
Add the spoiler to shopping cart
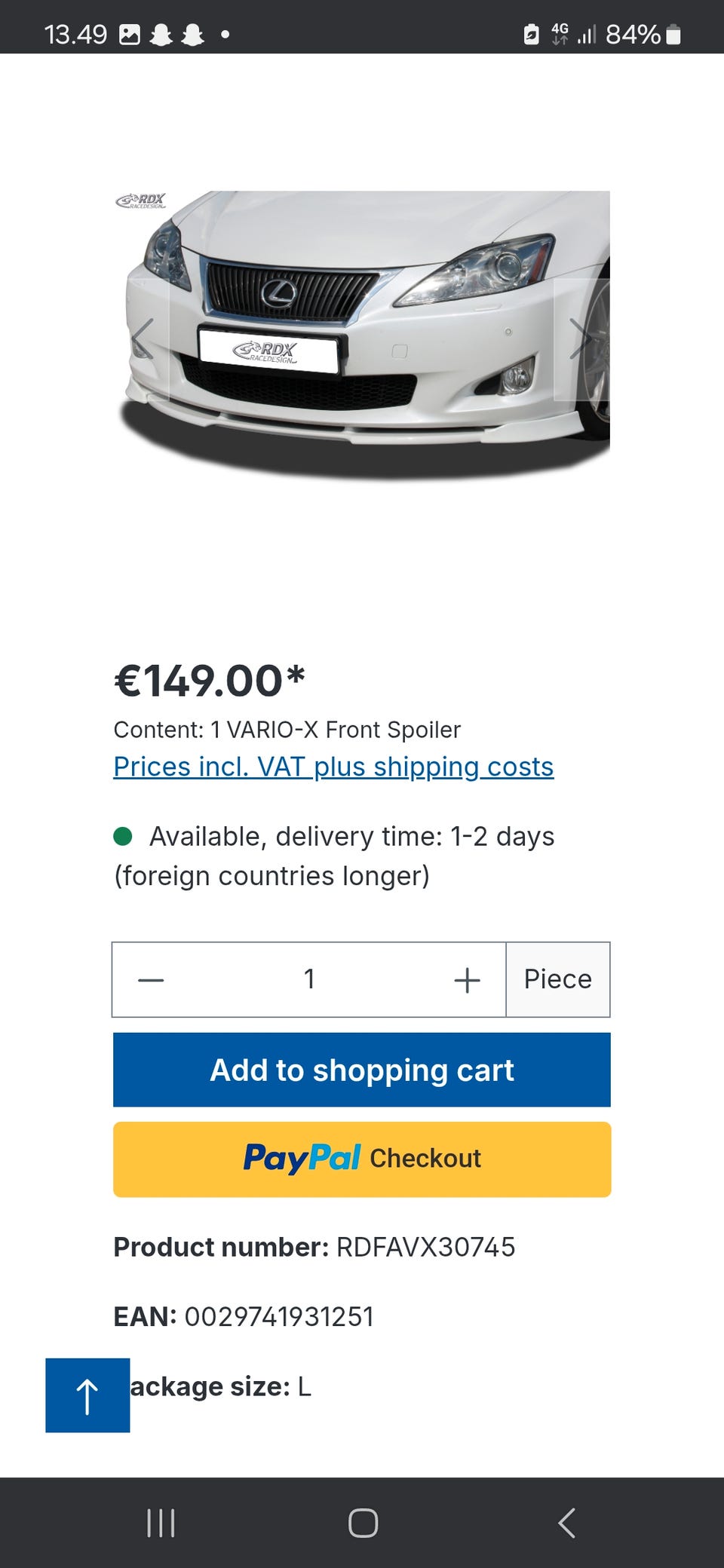362,1070
